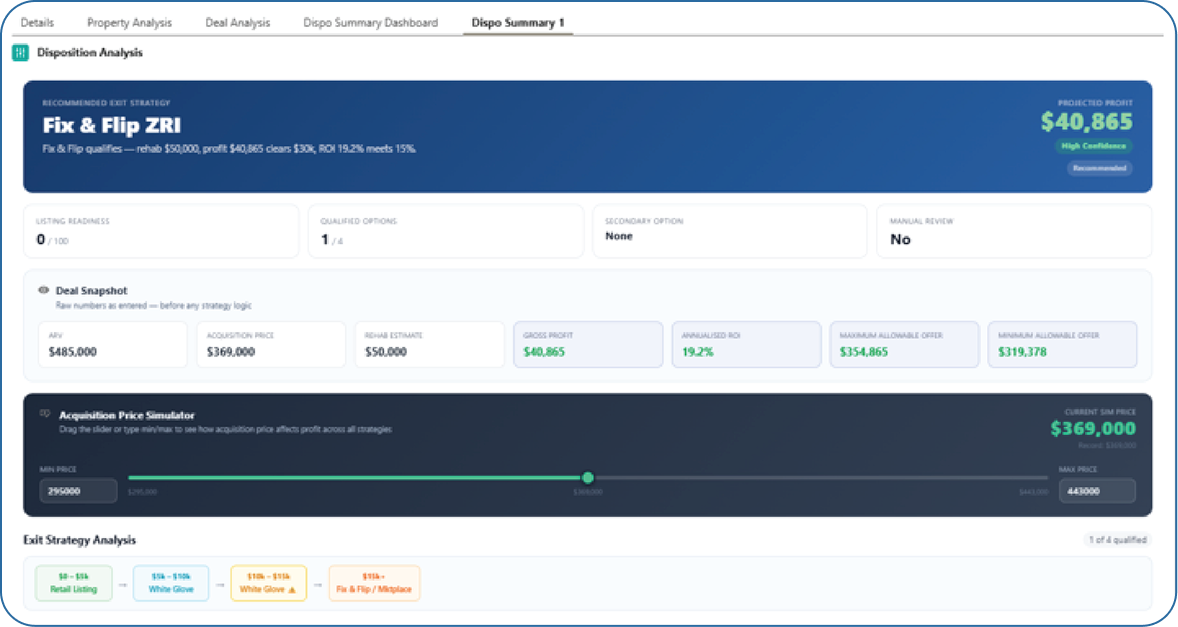
Task: Click the acquisition price slider handle
Action: (588, 478)
